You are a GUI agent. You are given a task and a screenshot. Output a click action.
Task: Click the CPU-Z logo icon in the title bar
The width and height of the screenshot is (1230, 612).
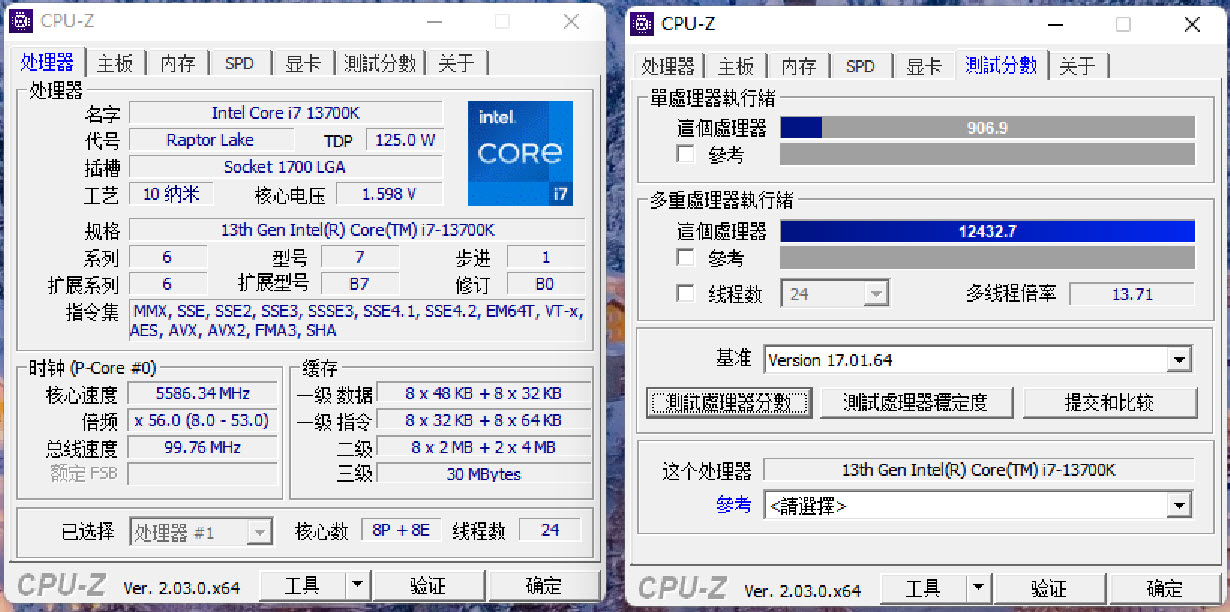coord(23,19)
